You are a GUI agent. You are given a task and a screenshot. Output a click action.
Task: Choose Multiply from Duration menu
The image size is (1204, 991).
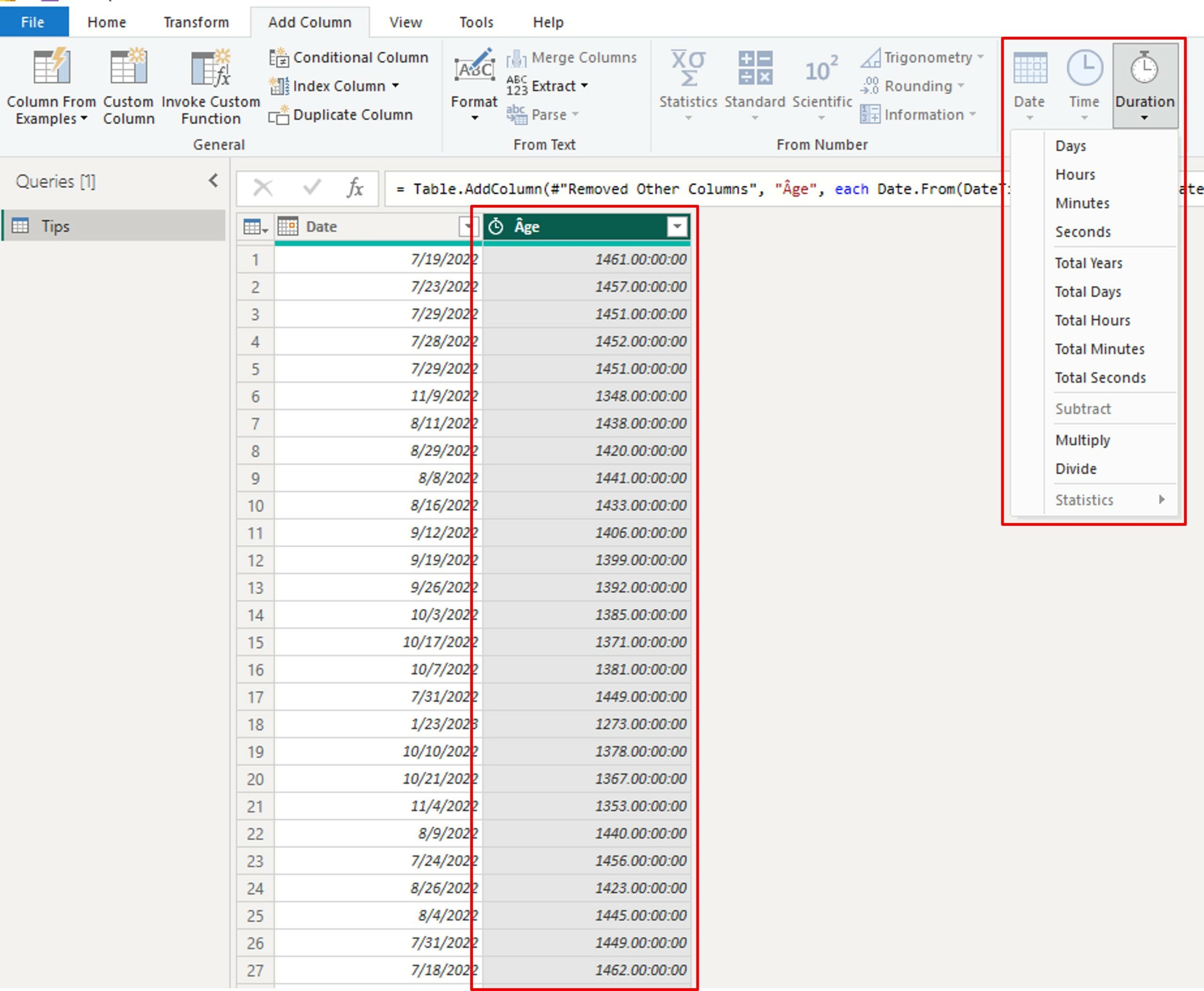(1083, 440)
